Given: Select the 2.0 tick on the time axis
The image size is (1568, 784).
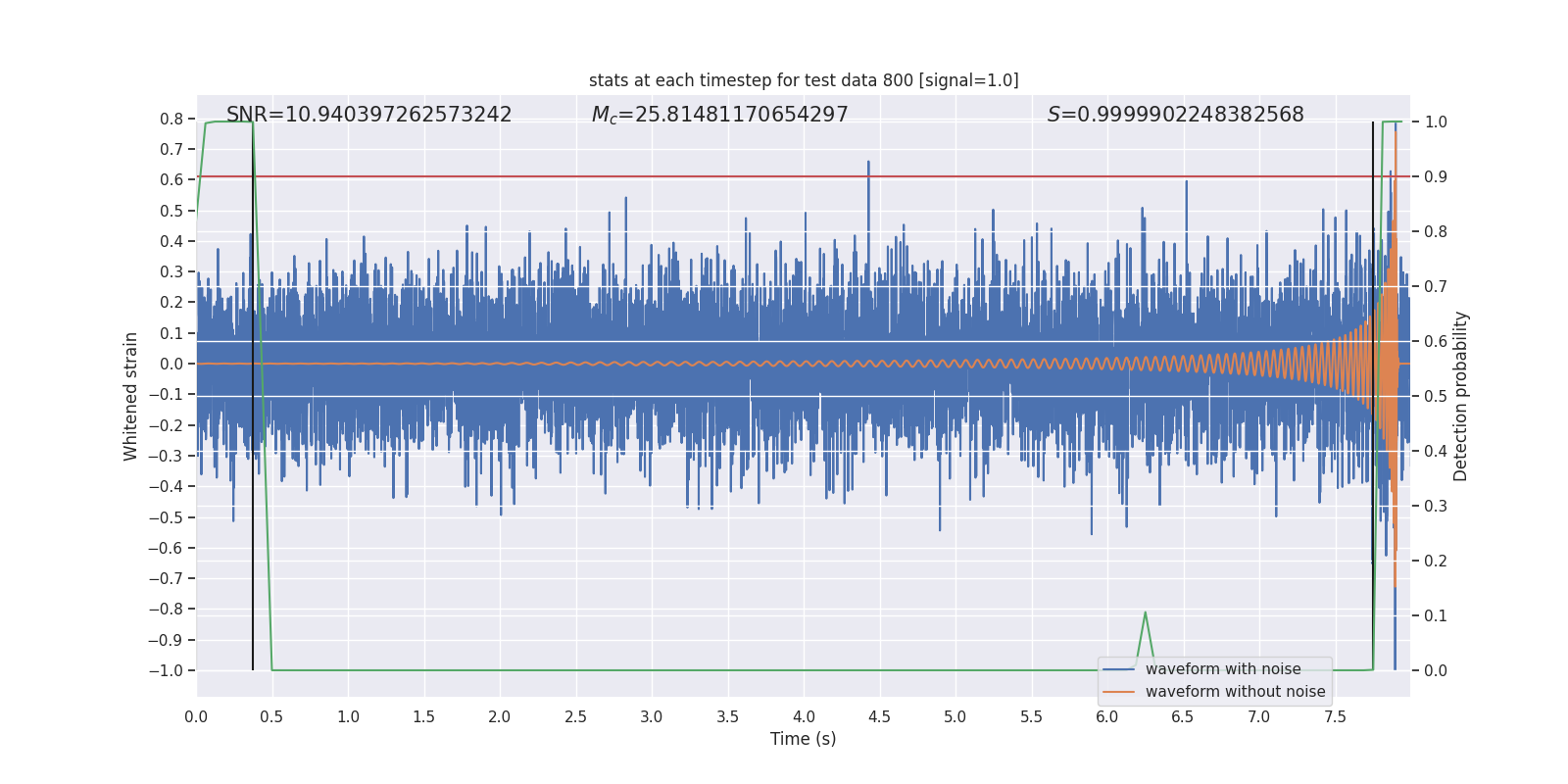Looking at the screenshot, I should (500, 717).
